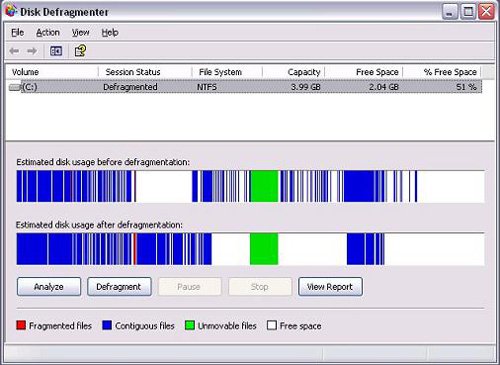Viewport: 500px width, 365px height.
Task: Click the red Fragmented files legend swatch
Action: [21, 325]
